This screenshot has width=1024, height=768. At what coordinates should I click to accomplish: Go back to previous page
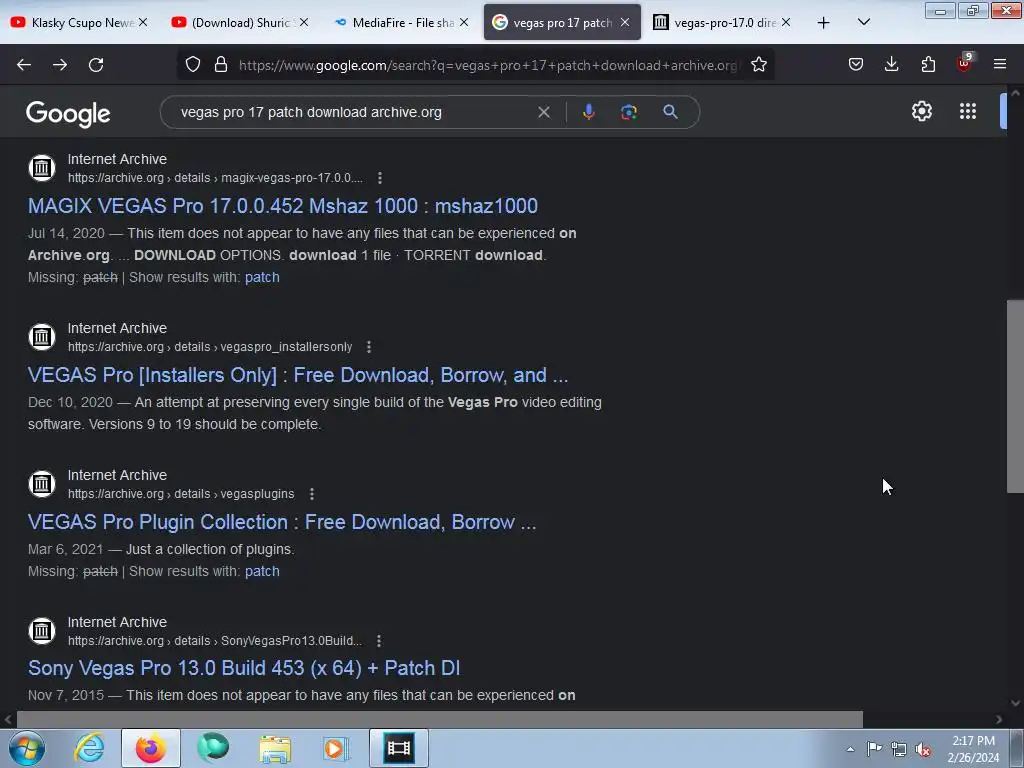click(x=24, y=65)
